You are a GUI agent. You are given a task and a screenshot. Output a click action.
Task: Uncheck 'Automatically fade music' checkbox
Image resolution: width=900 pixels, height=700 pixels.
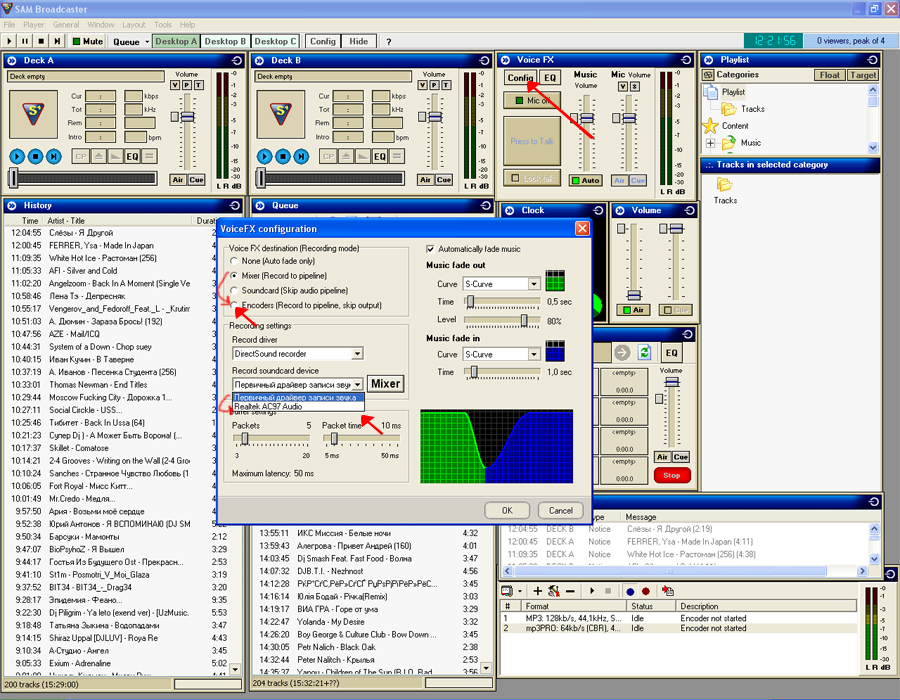[x=431, y=249]
